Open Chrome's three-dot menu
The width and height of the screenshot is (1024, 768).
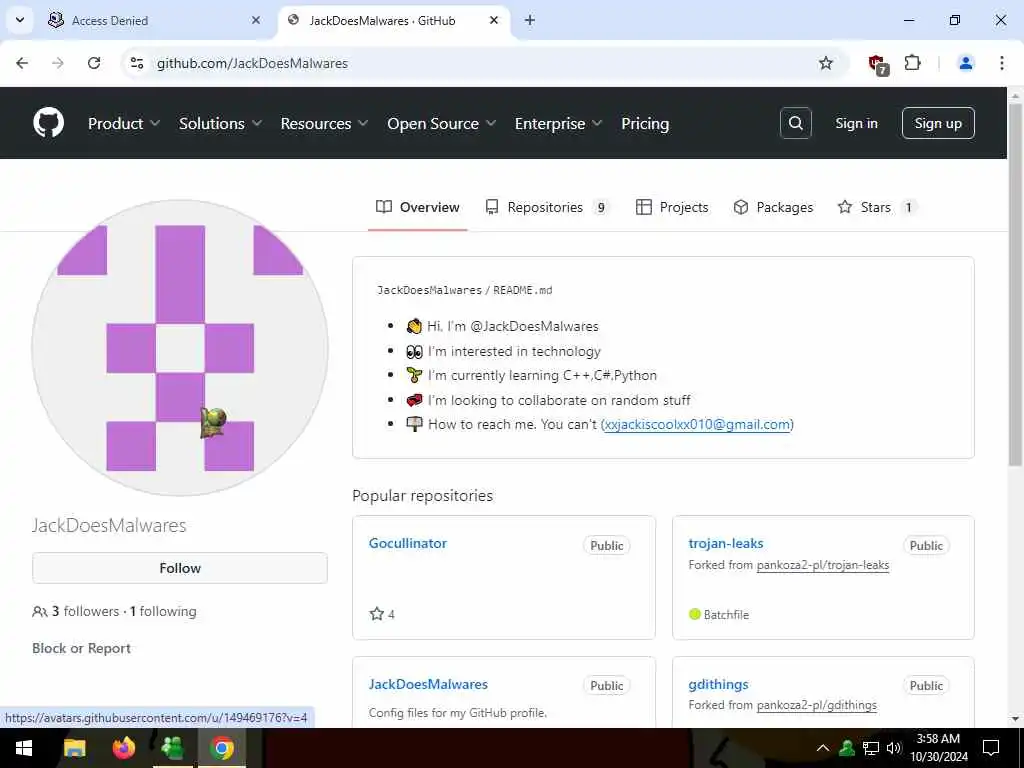pos(1002,63)
